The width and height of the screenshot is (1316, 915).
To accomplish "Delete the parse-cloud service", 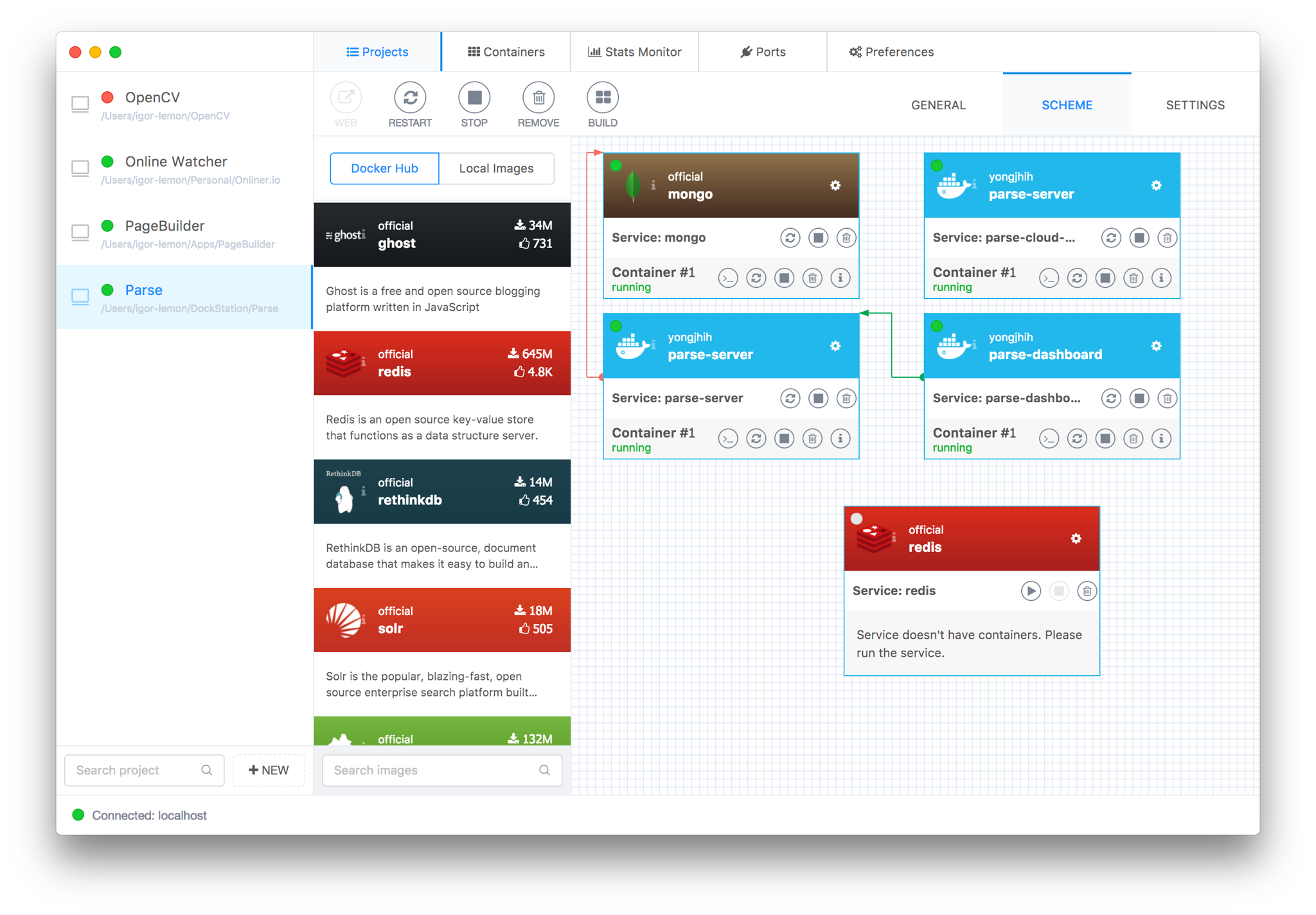I will pos(1168,238).
